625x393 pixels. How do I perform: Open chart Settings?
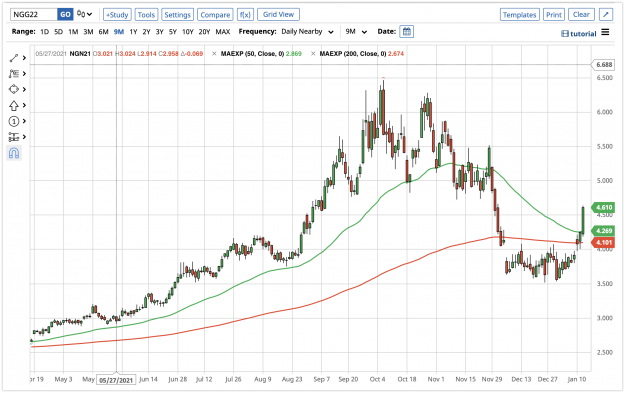tap(177, 15)
